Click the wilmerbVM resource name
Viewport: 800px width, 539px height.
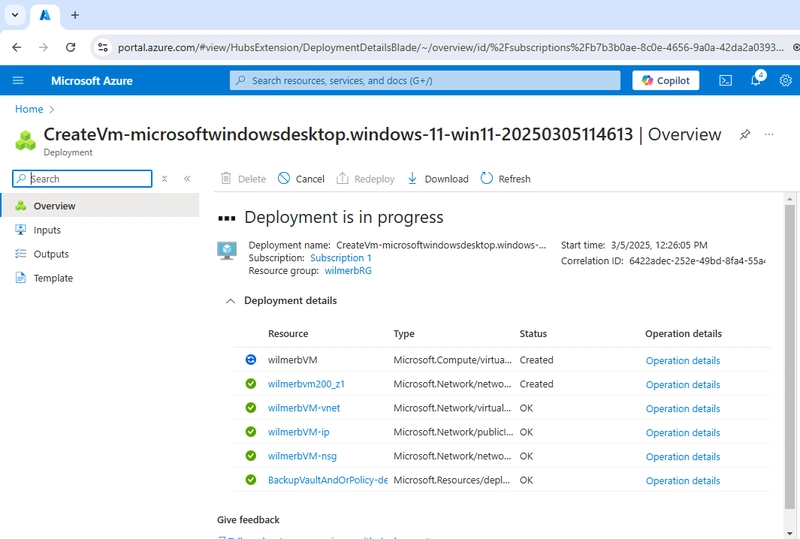pos(292,360)
